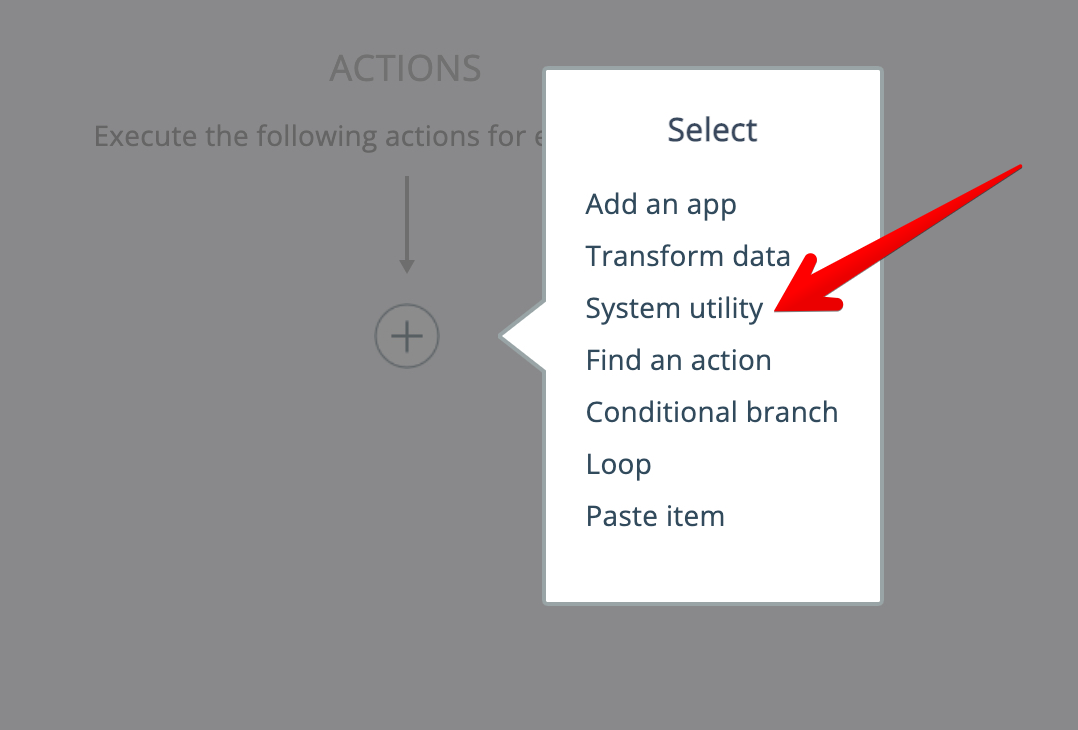
Task: Choose Add an app from the menu
Action: [661, 204]
